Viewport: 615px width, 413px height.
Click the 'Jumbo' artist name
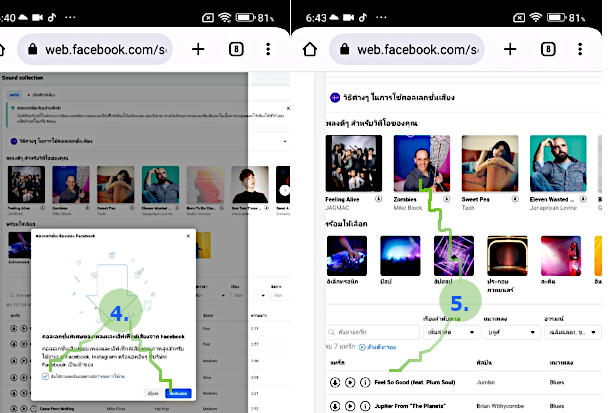pyautogui.click(x=486, y=382)
